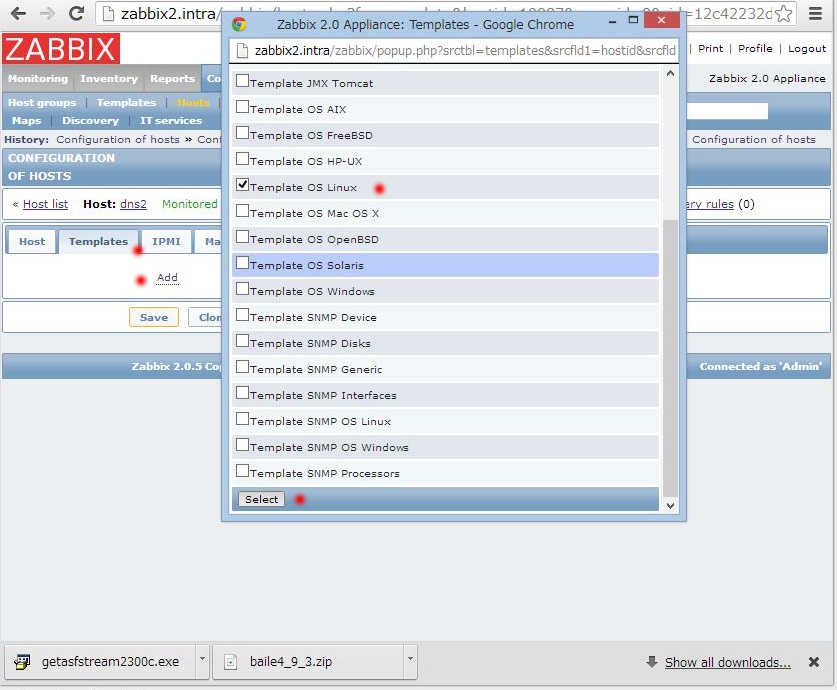Viewport: 837px width, 690px height.
Task: Check Template OS Solaris
Action: (x=242, y=263)
